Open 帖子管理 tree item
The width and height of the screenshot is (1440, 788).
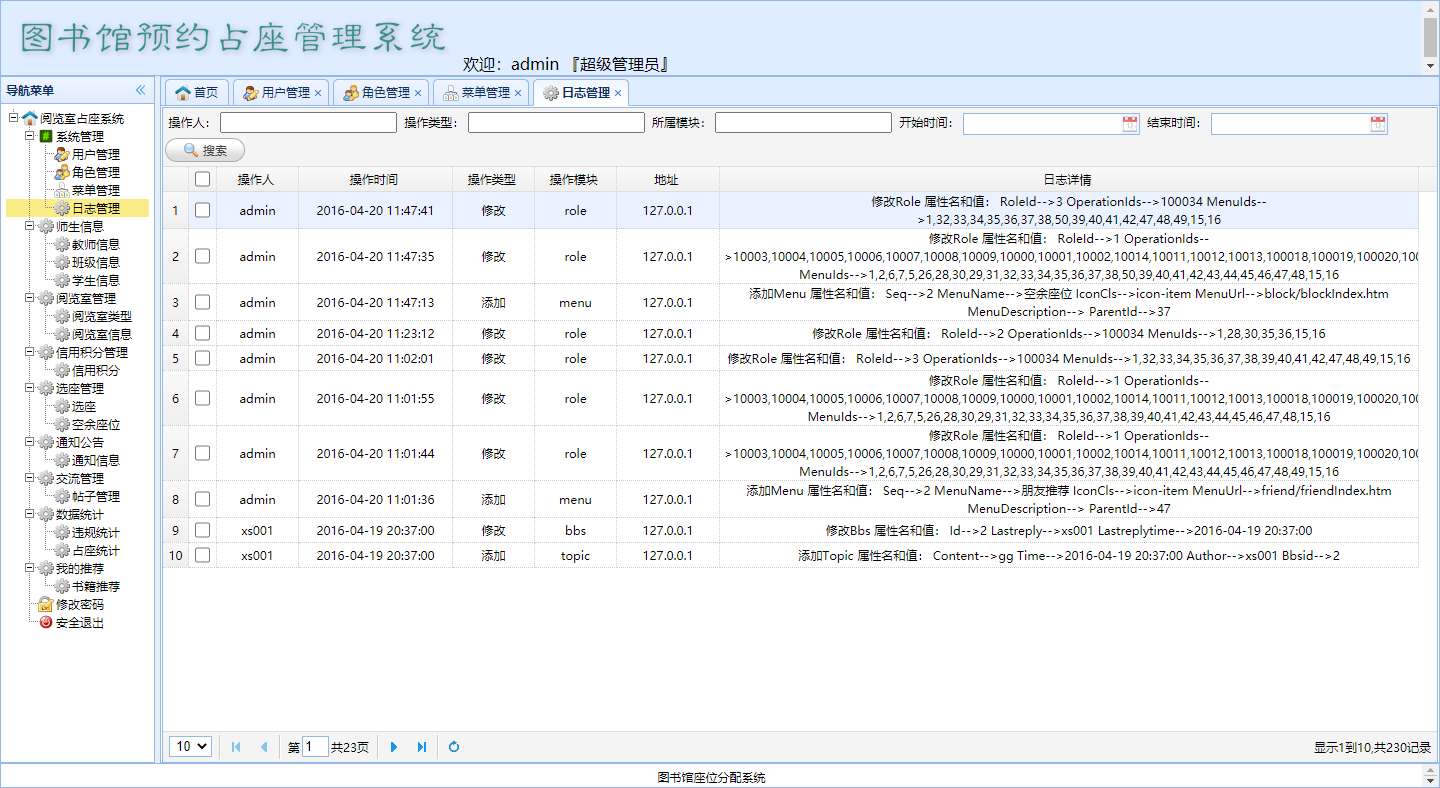coord(95,497)
